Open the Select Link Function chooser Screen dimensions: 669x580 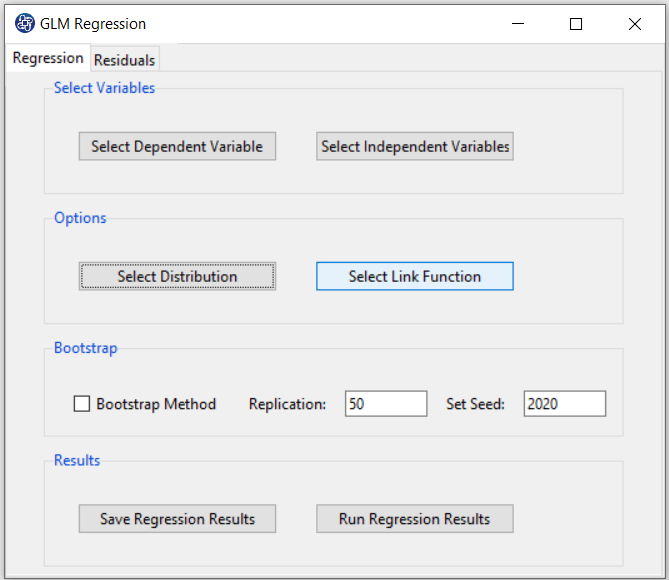(x=415, y=277)
